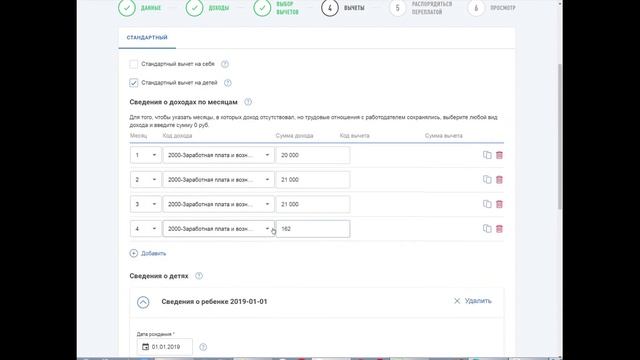640x360 pixels.
Task: Click the page vertical scrollbar
Action: tap(560, 137)
